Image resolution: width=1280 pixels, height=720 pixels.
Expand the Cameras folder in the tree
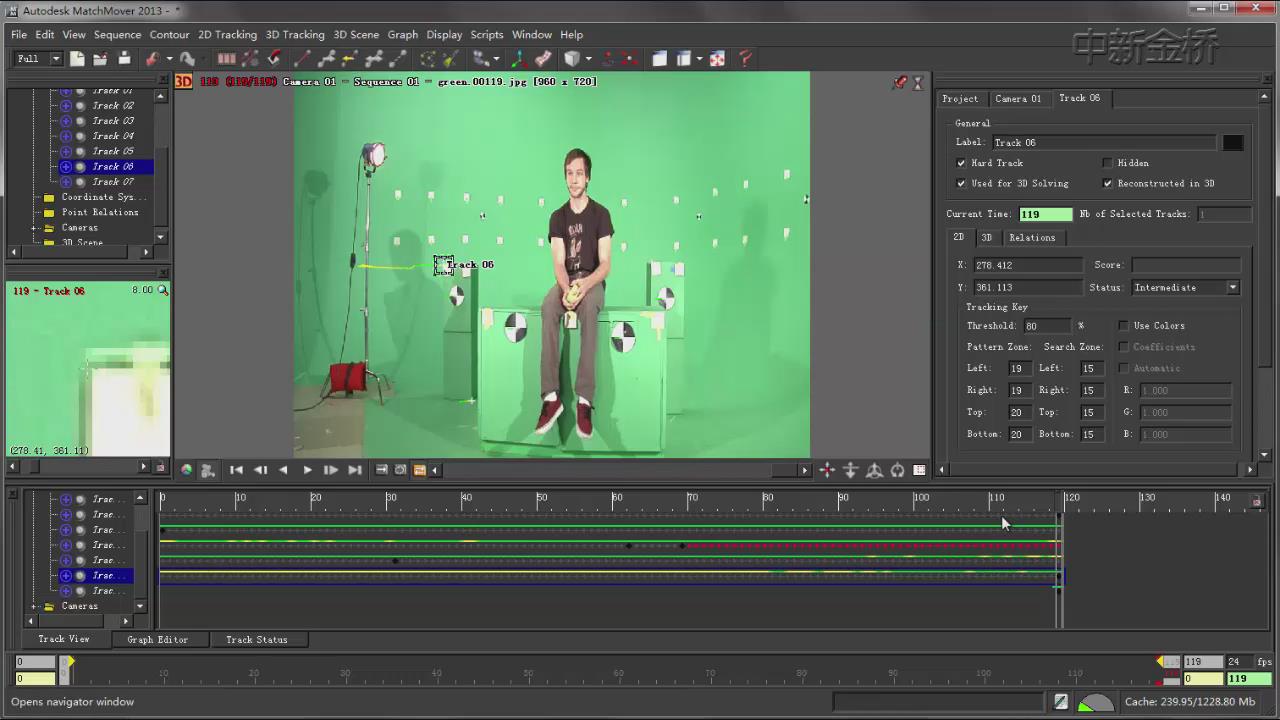(35, 228)
